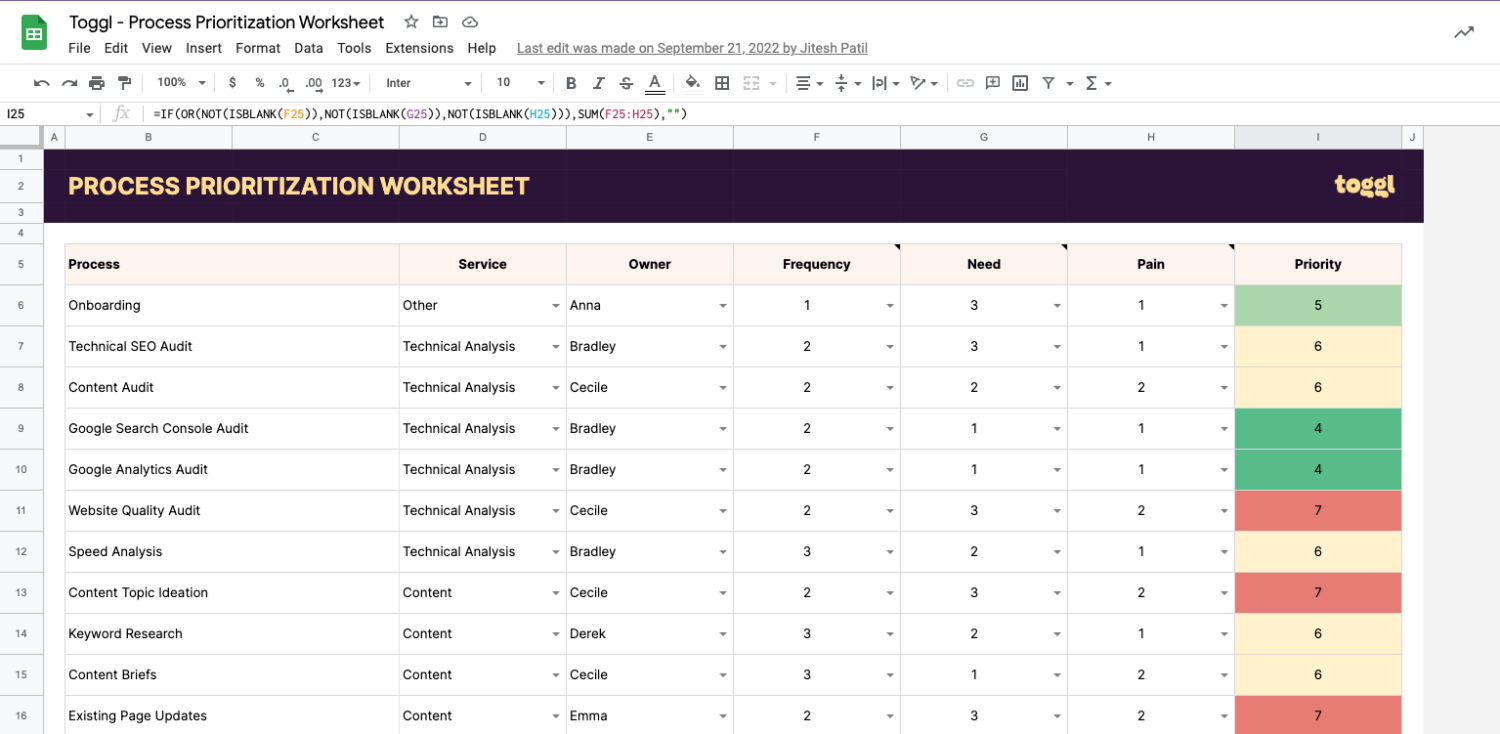Click the create filter icon
Viewport: 1500px width, 734px height.
coord(1048,83)
